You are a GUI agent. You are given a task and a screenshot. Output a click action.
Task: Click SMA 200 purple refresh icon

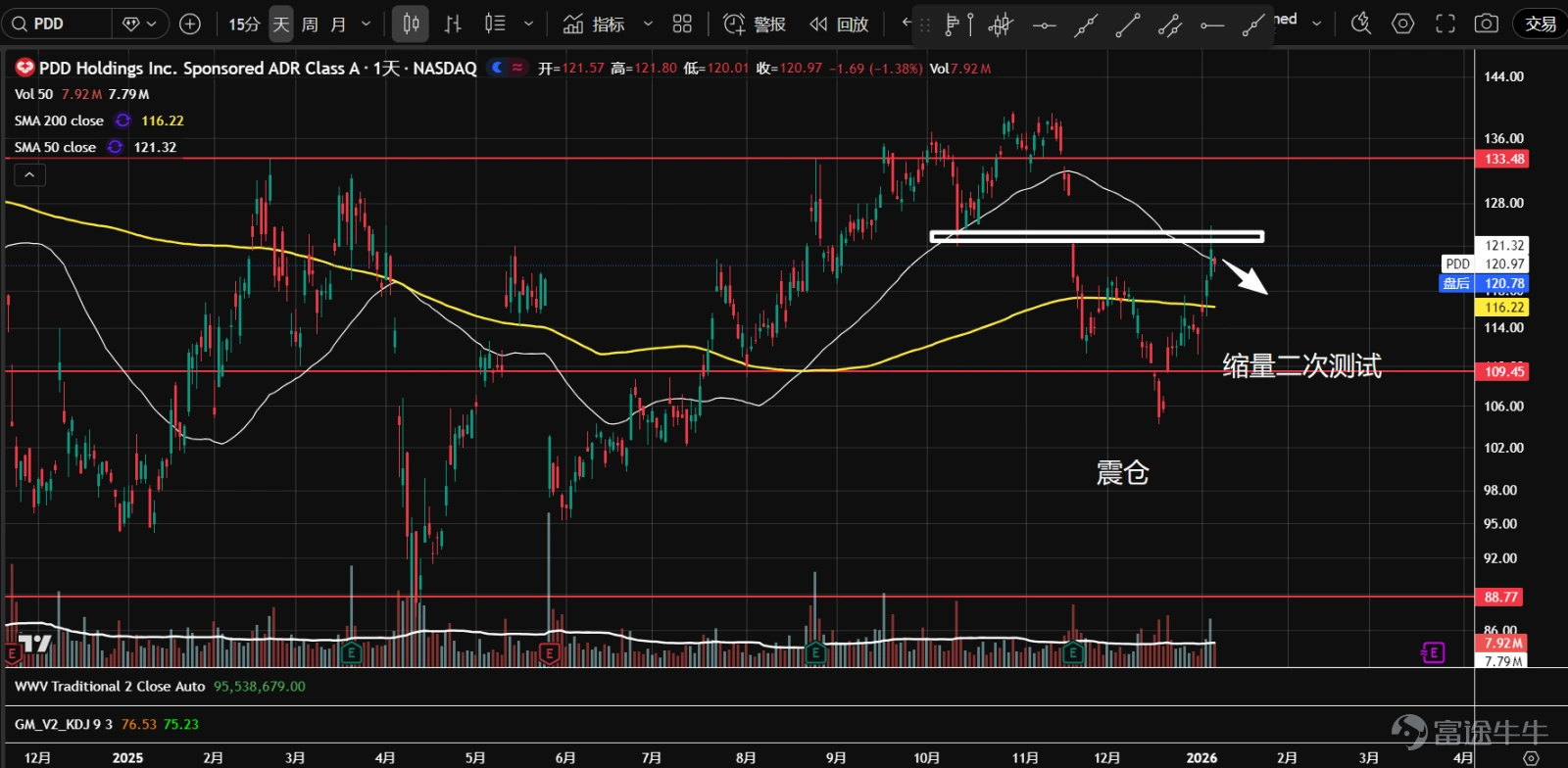click(122, 120)
